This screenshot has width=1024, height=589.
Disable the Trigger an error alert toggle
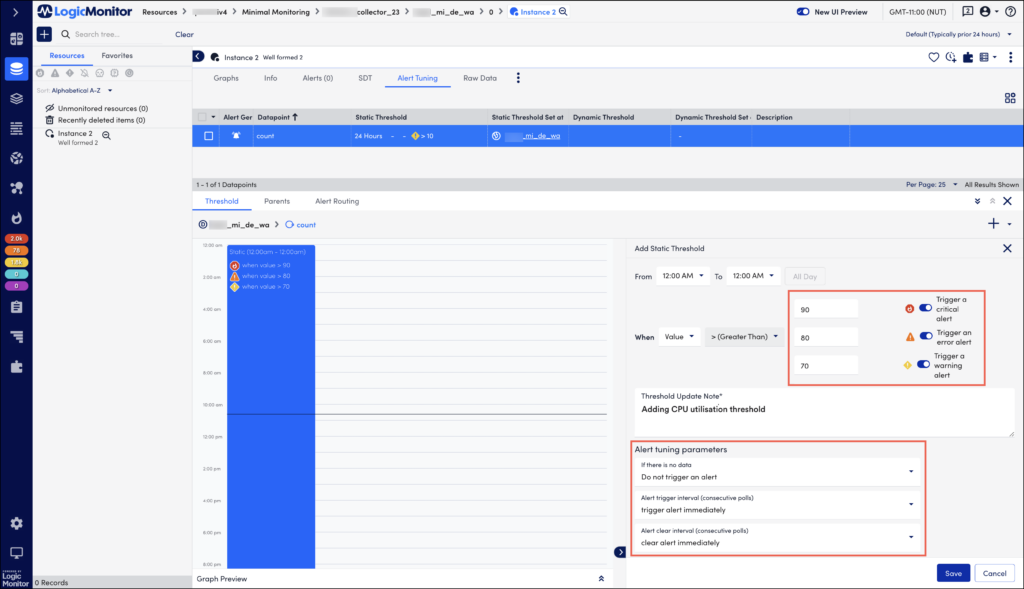coord(925,336)
